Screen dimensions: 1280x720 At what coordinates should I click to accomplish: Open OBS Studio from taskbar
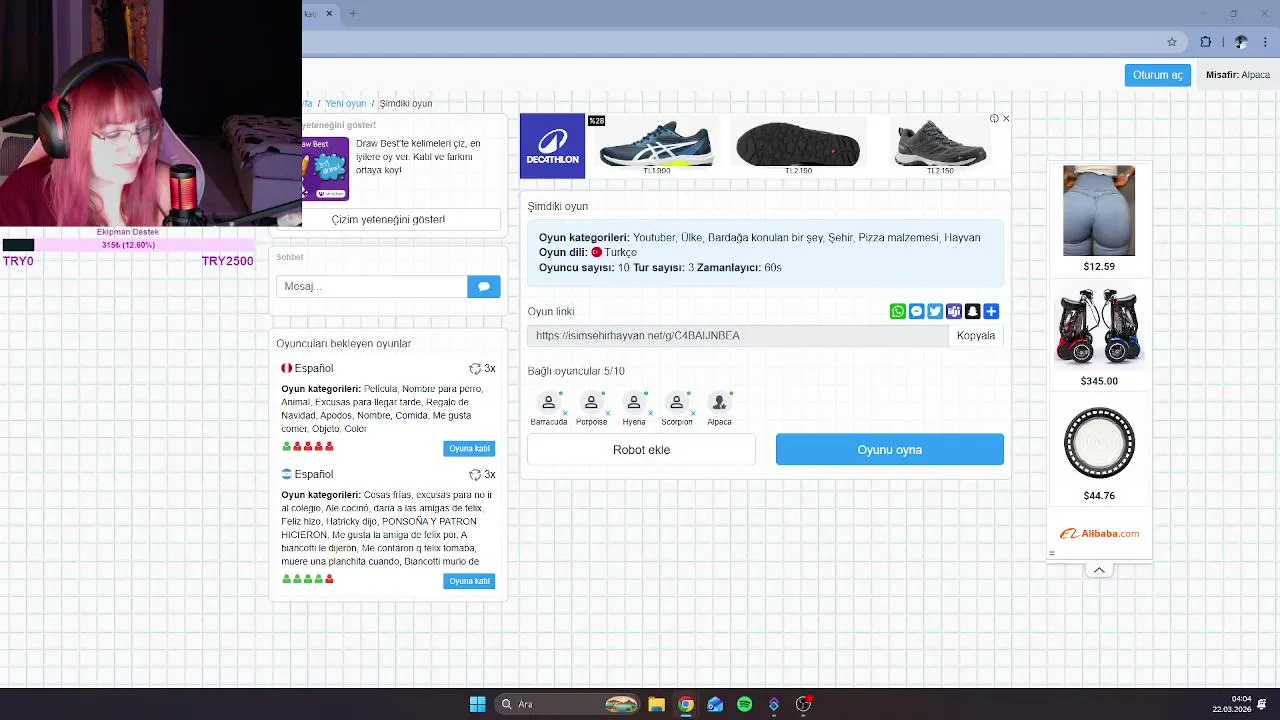[x=803, y=704]
